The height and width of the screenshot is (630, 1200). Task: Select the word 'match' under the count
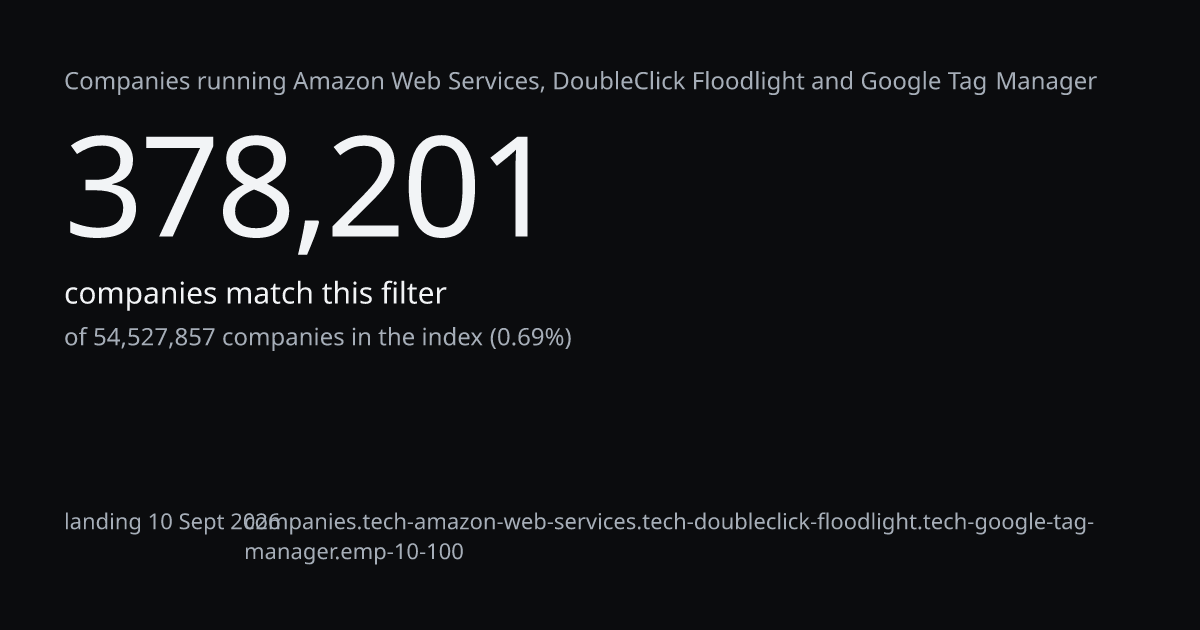tap(269, 294)
